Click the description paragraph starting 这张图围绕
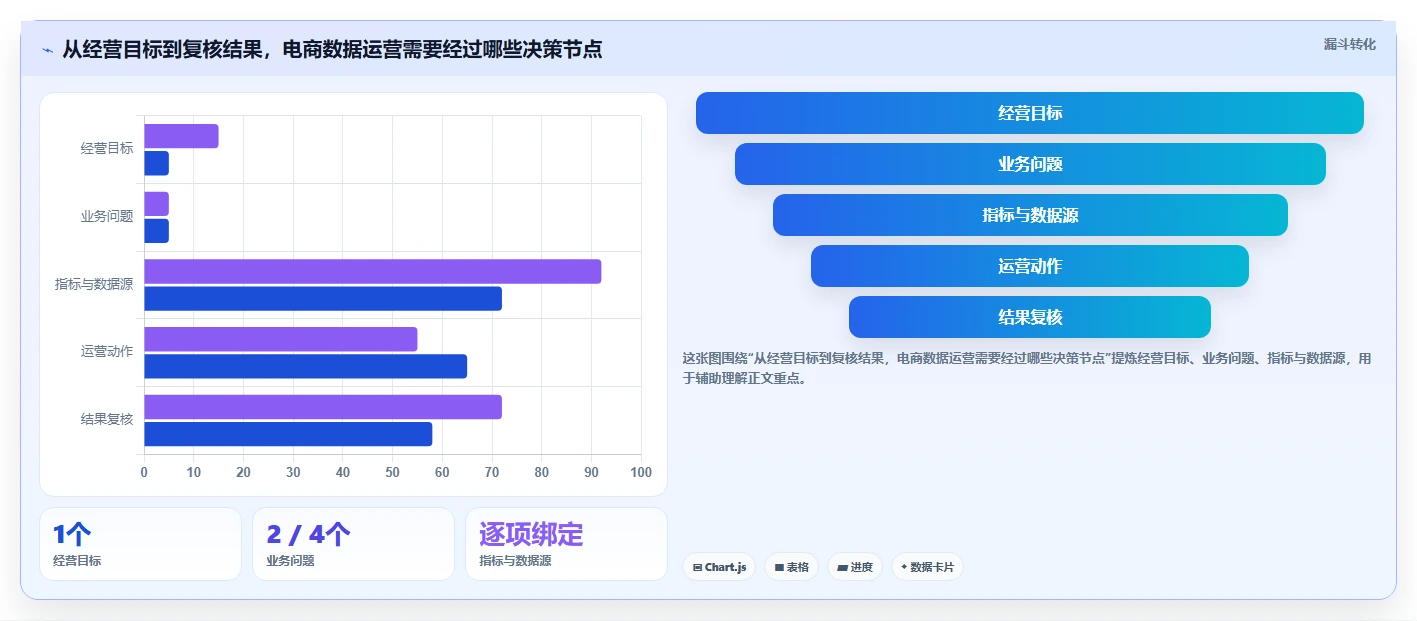 coord(1027,368)
